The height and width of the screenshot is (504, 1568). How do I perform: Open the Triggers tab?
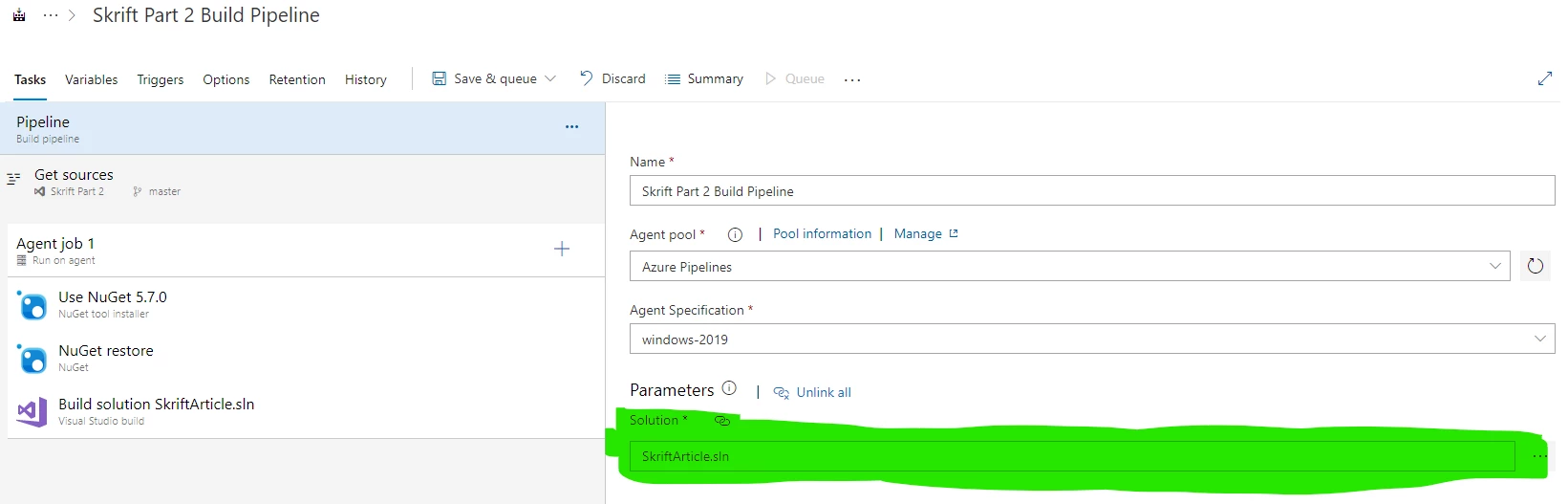pyautogui.click(x=161, y=79)
